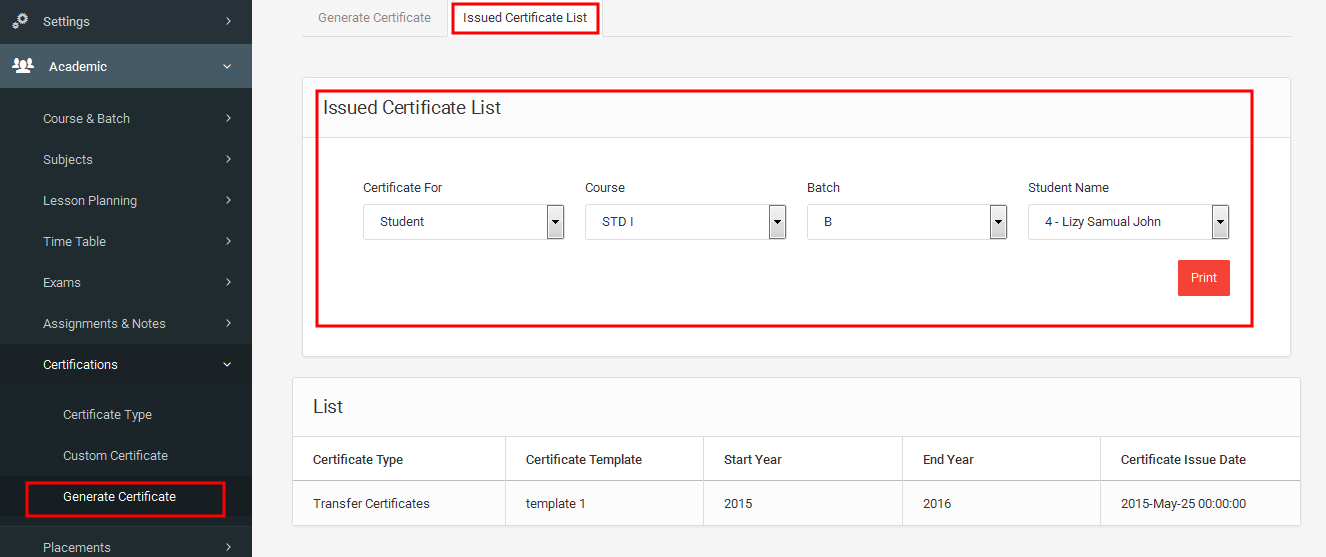The width and height of the screenshot is (1326, 557).
Task: Click the red Print button
Action: 1204,278
